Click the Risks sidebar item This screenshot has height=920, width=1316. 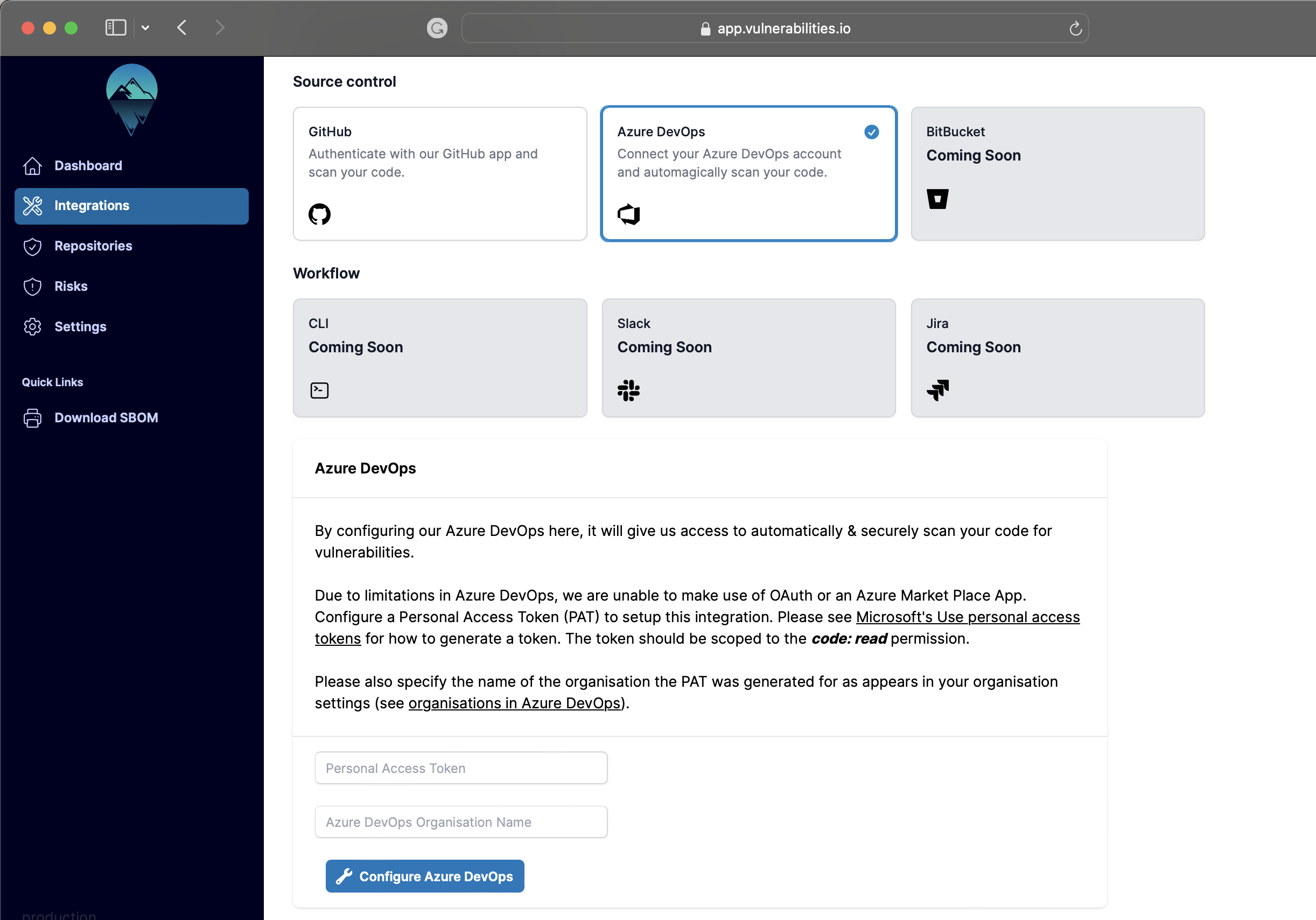71,285
